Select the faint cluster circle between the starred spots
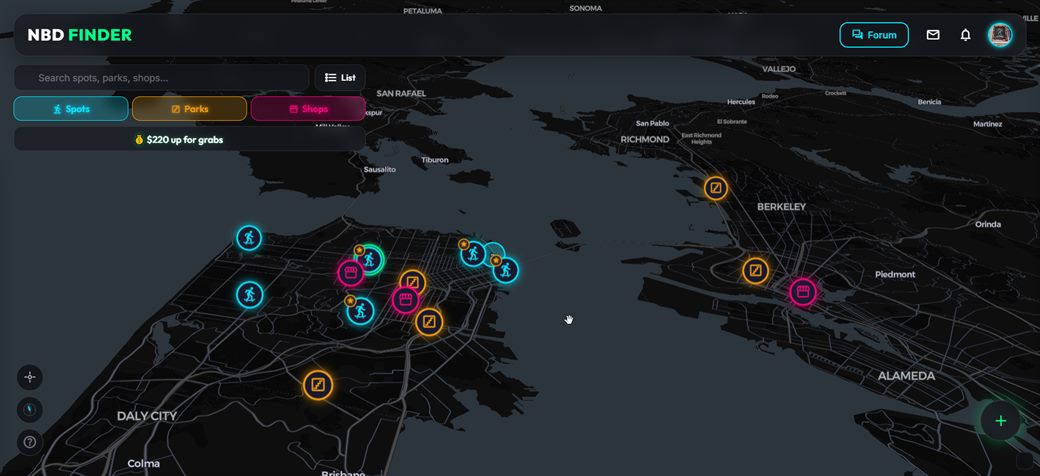The height and width of the screenshot is (476, 1040). tap(493, 253)
